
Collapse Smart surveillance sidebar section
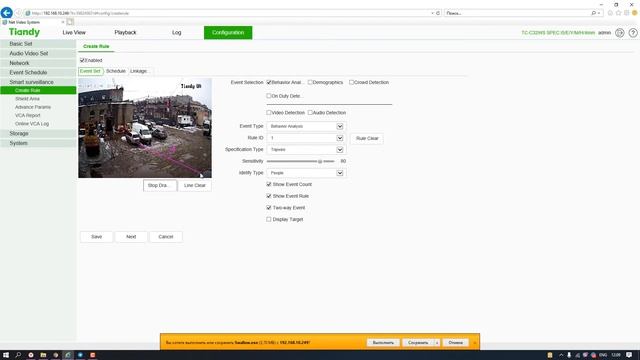pyautogui.click(x=38, y=82)
